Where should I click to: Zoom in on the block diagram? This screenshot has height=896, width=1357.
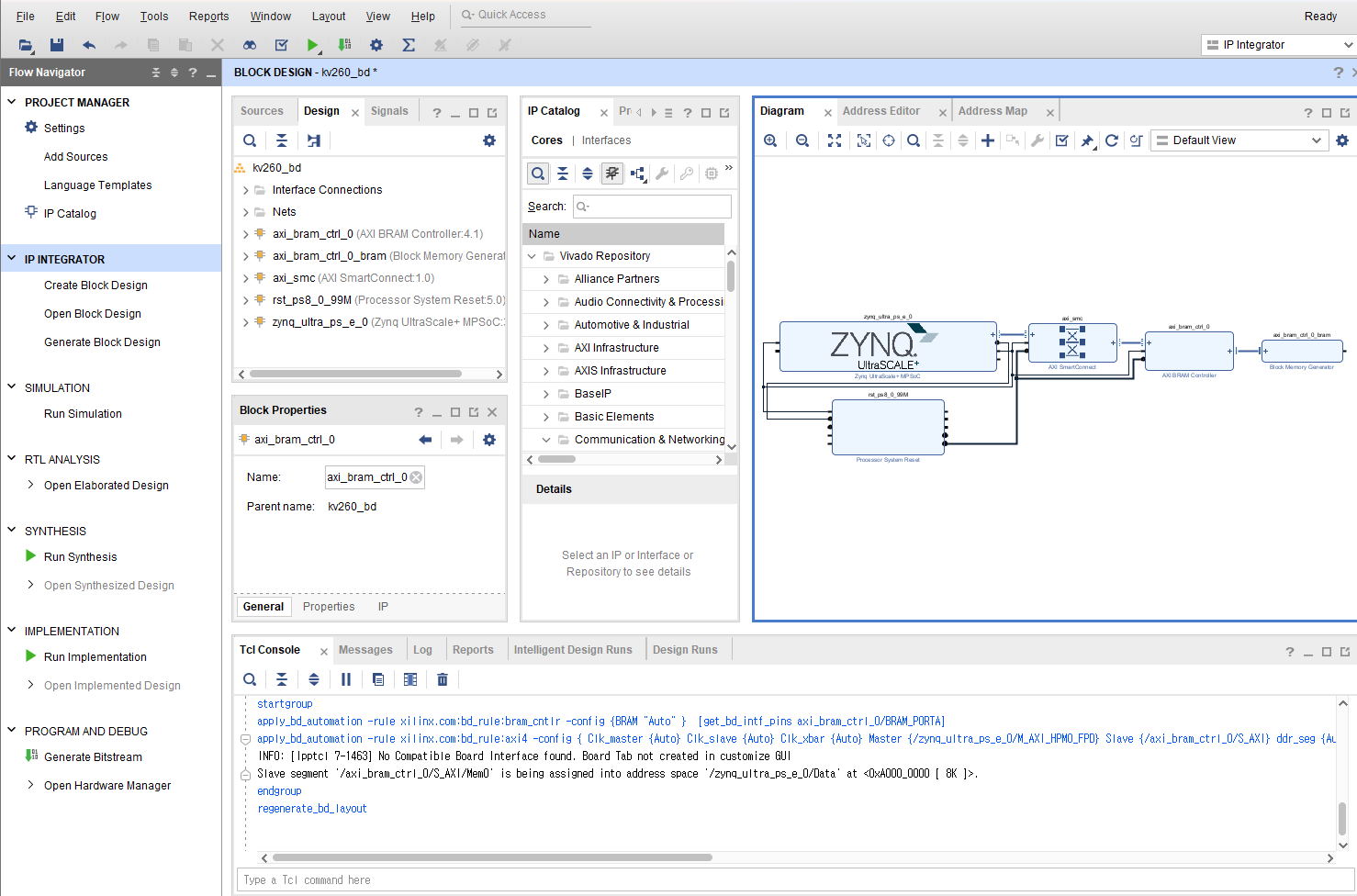(770, 140)
